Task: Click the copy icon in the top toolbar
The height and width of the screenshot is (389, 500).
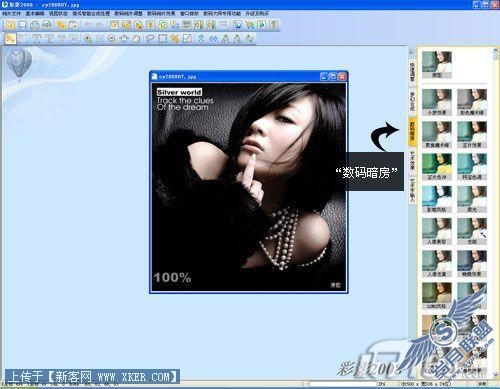Action: (x=61, y=25)
